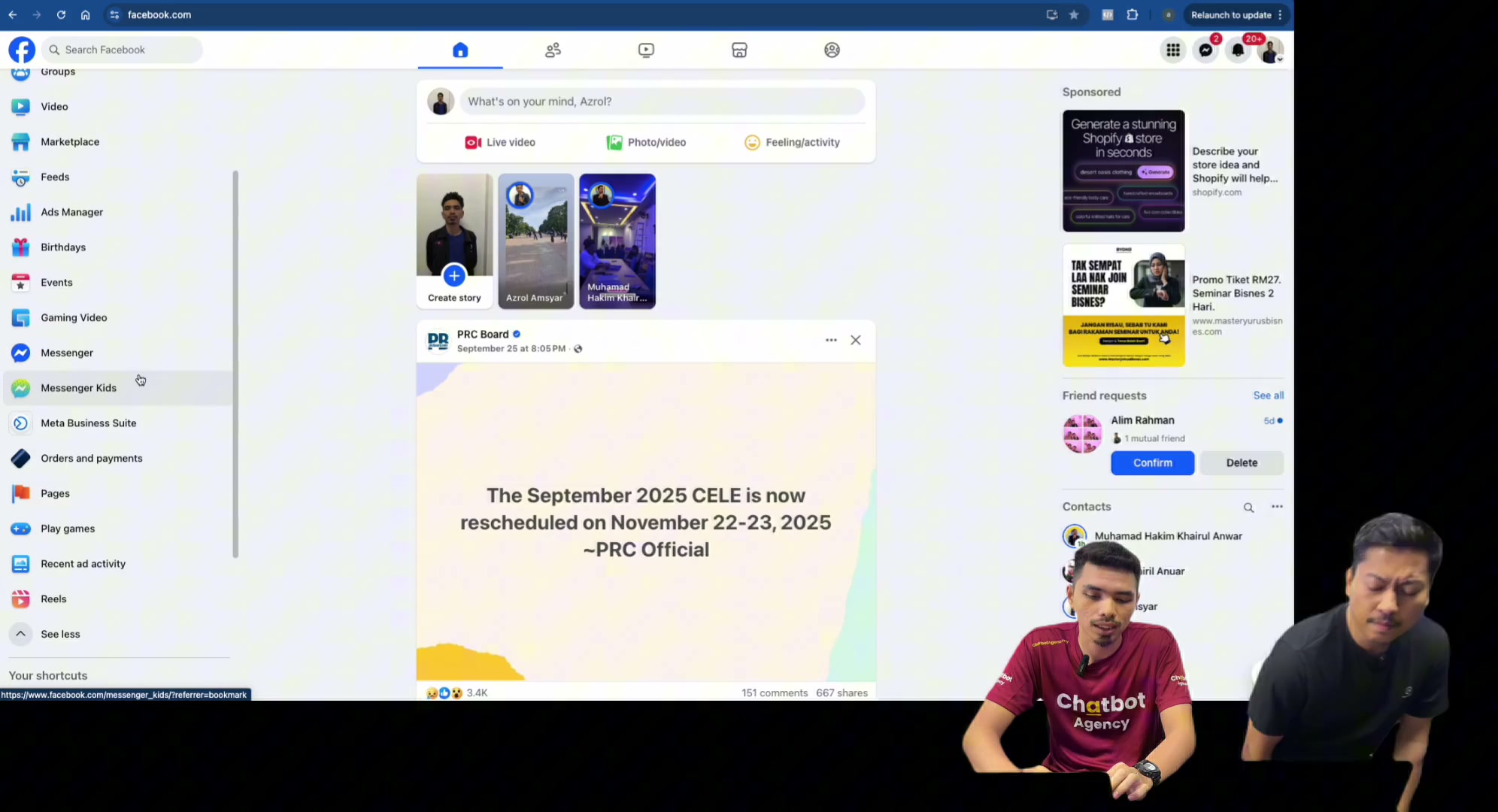Open Meta Business Suite in sidebar
The height and width of the screenshot is (812, 1498).
coord(118,423)
